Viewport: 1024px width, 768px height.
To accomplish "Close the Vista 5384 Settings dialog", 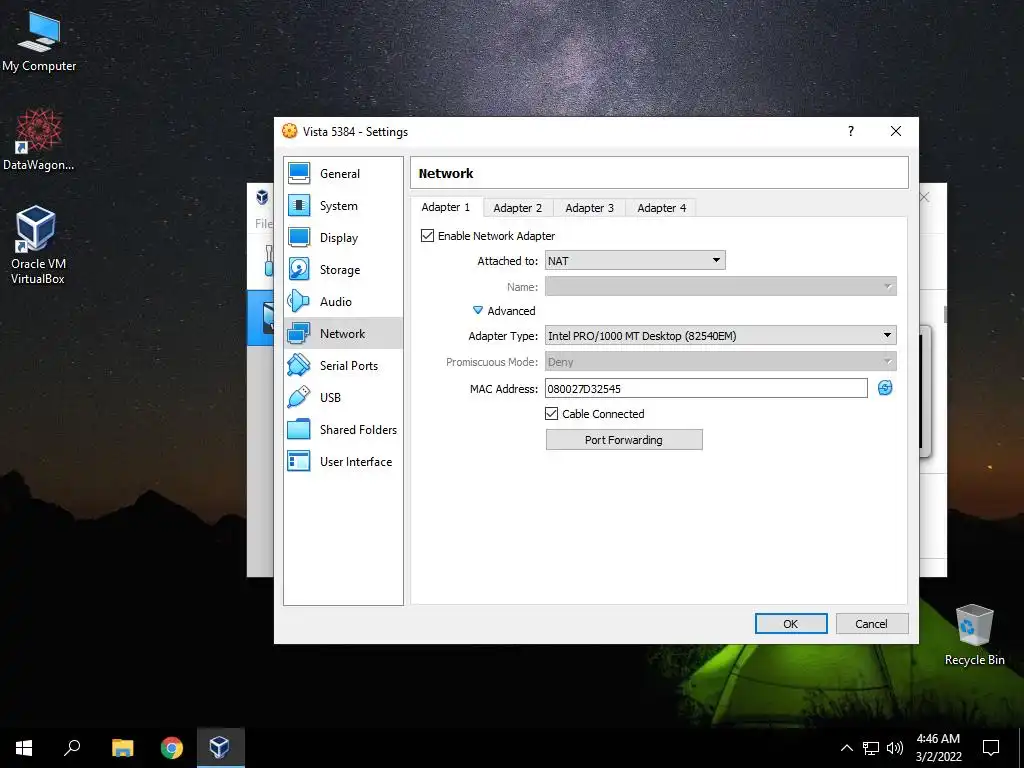I will [x=896, y=131].
